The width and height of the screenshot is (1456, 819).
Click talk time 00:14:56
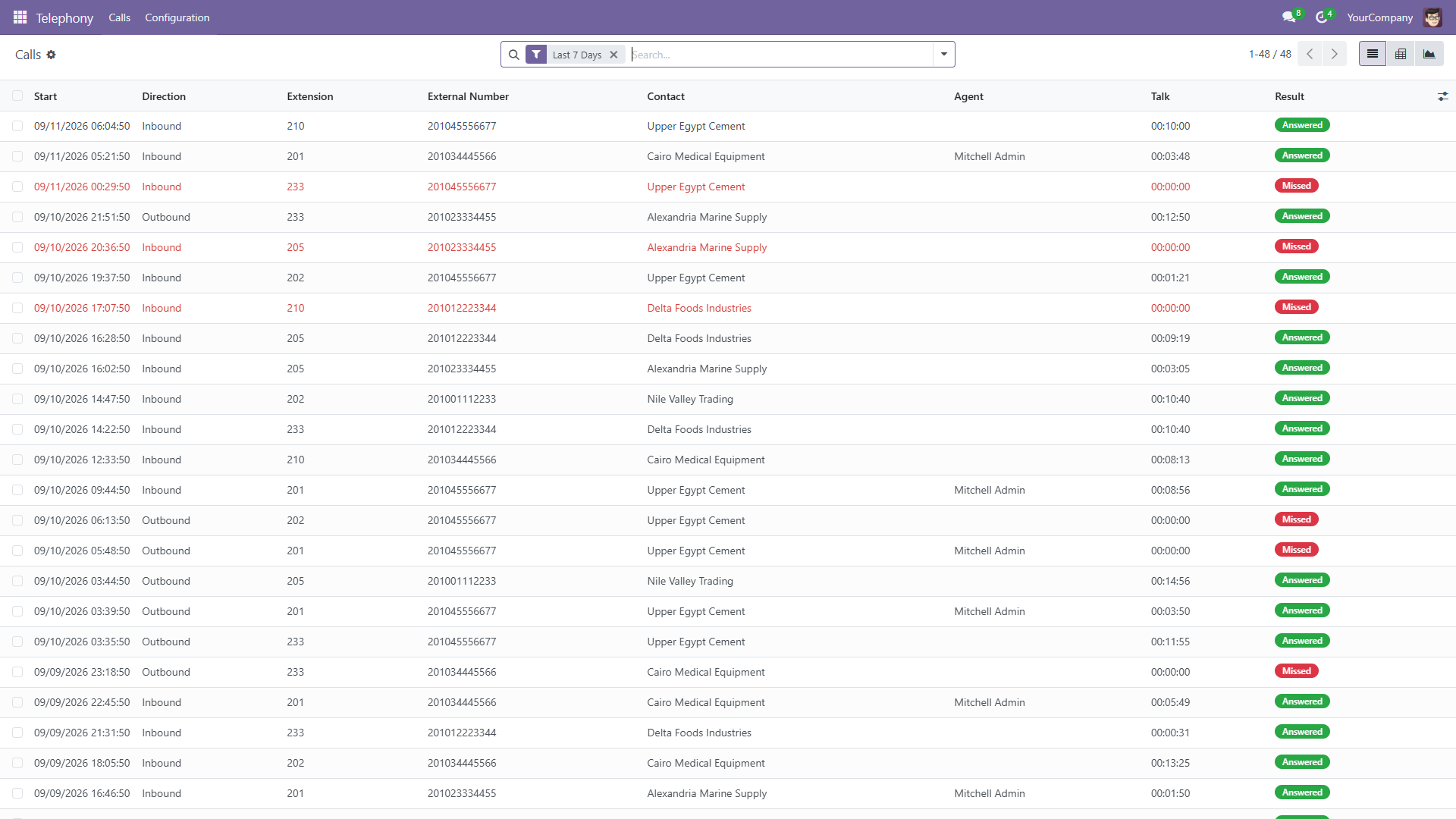1170,581
